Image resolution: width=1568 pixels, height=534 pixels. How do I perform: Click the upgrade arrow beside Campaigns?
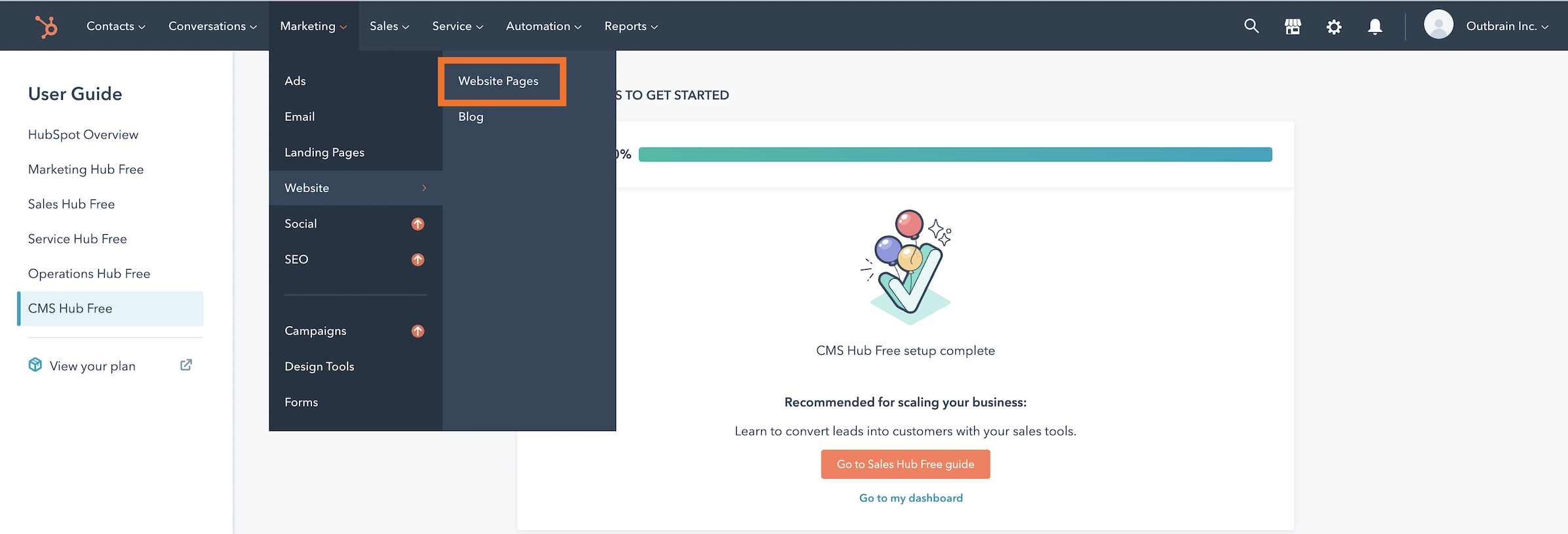pyautogui.click(x=418, y=331)
